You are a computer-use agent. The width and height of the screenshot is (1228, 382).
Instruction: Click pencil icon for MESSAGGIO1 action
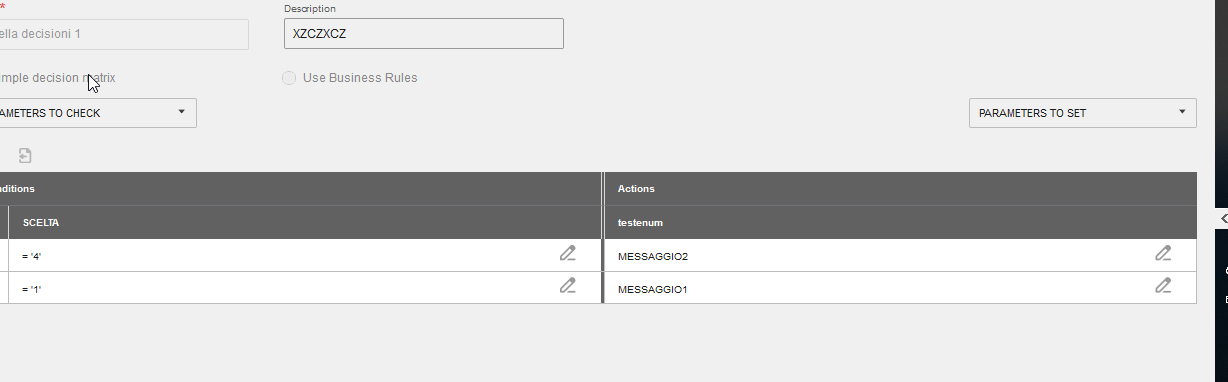click(1163, 286)
